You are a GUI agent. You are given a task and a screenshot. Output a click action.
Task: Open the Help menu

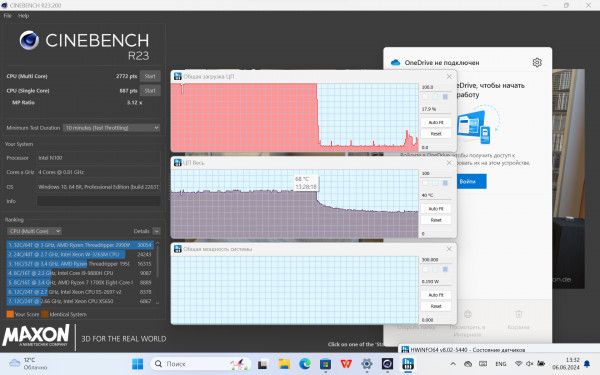[x=23, y=16]
